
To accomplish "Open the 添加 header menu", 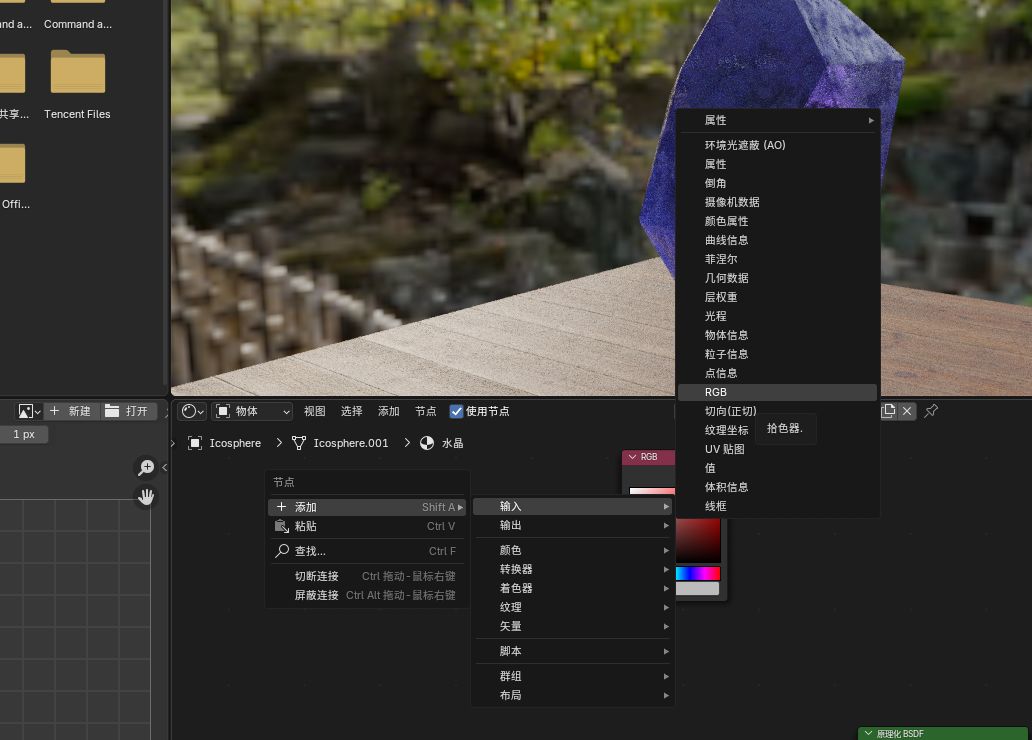I will pyautogui.click(x=388, y=411).
